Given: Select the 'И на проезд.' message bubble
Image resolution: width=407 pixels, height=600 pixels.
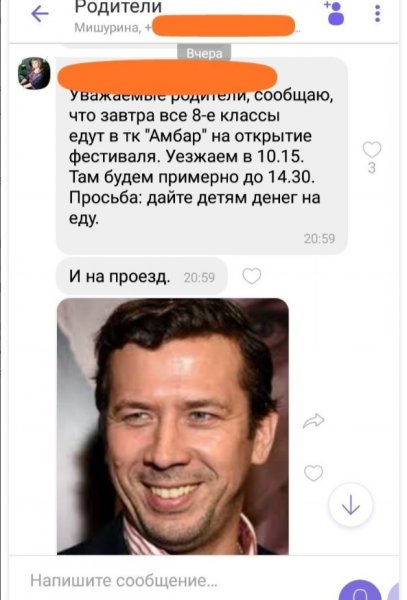Looking at the screenshot, I should (142, 276).
